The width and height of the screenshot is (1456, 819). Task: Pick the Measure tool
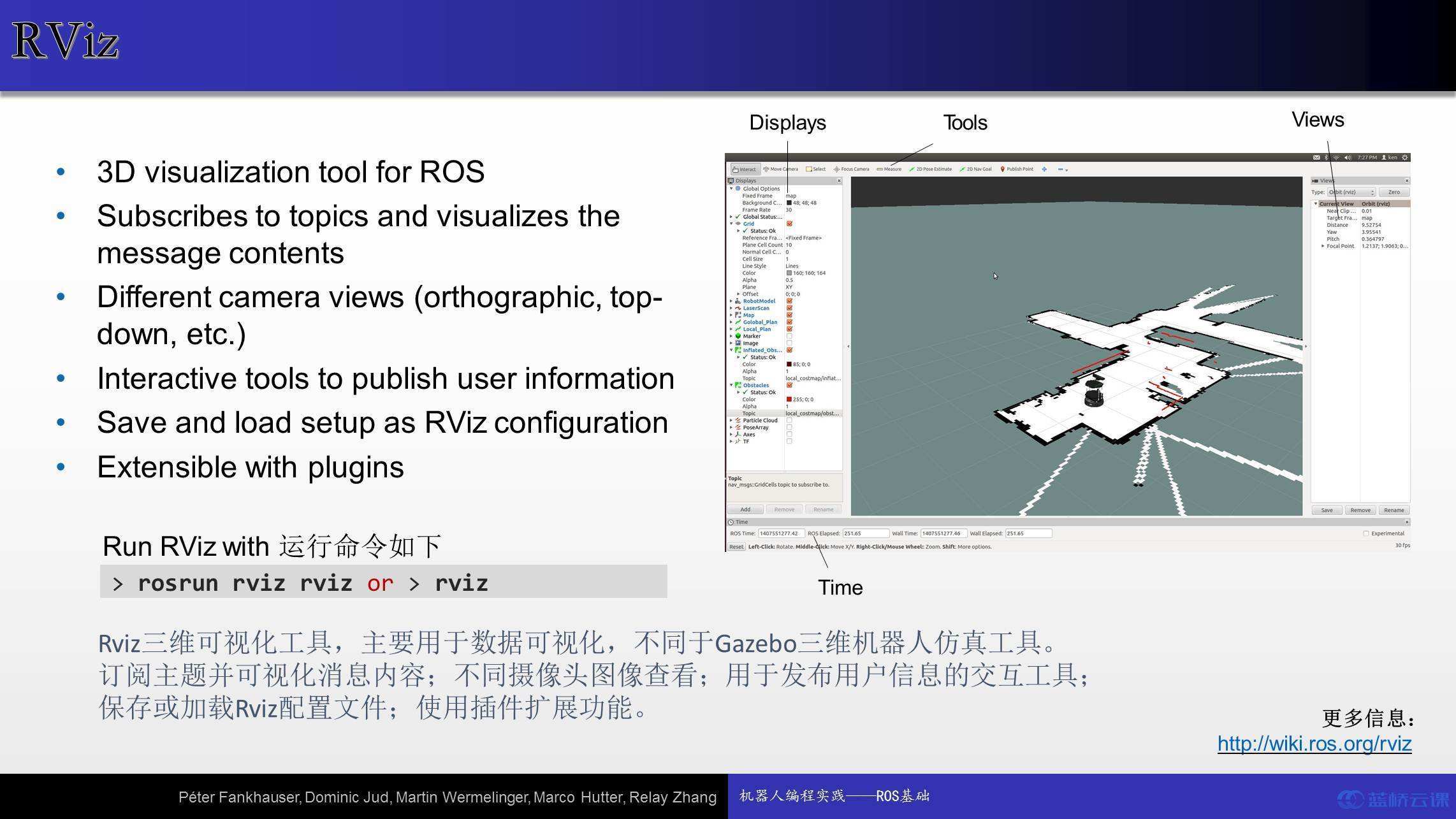click(889, 170)
